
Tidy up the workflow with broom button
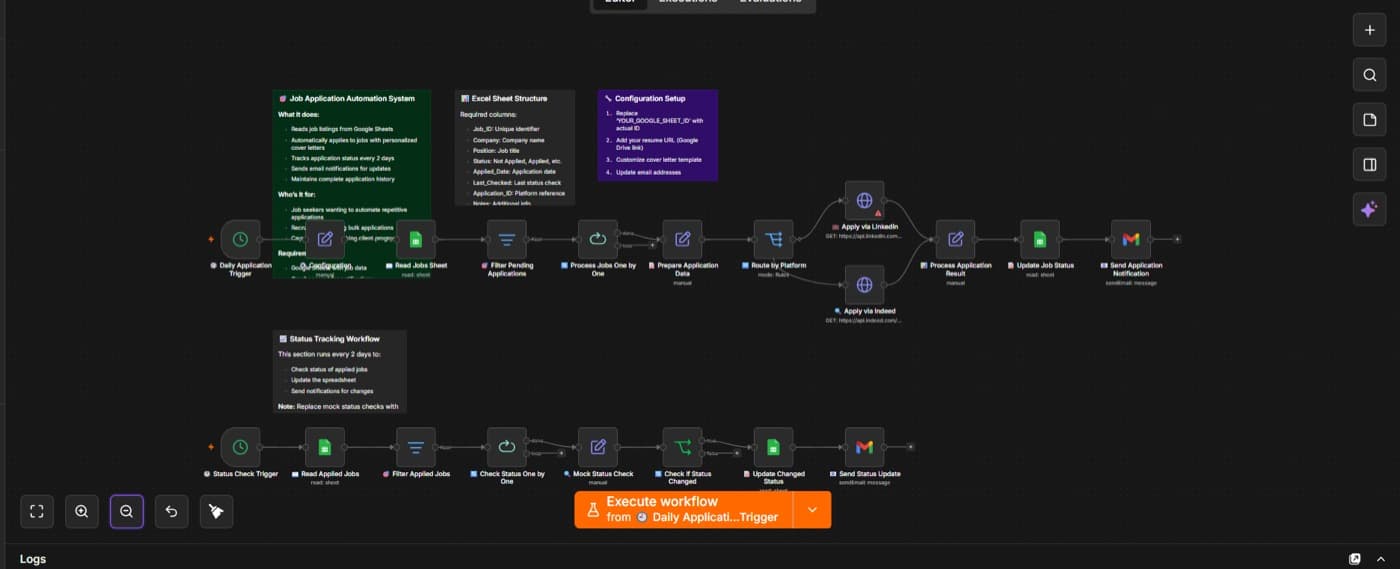click(216, 511)
